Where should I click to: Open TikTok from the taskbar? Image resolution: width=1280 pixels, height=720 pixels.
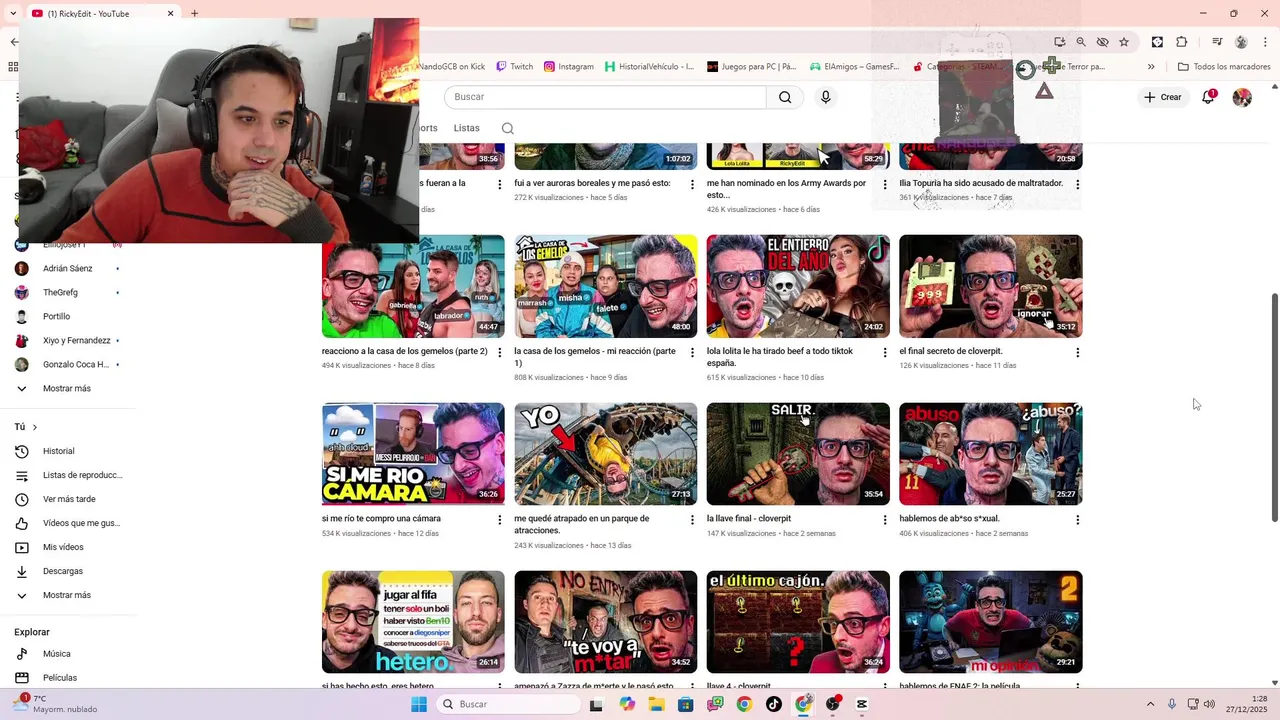[774, 704]
